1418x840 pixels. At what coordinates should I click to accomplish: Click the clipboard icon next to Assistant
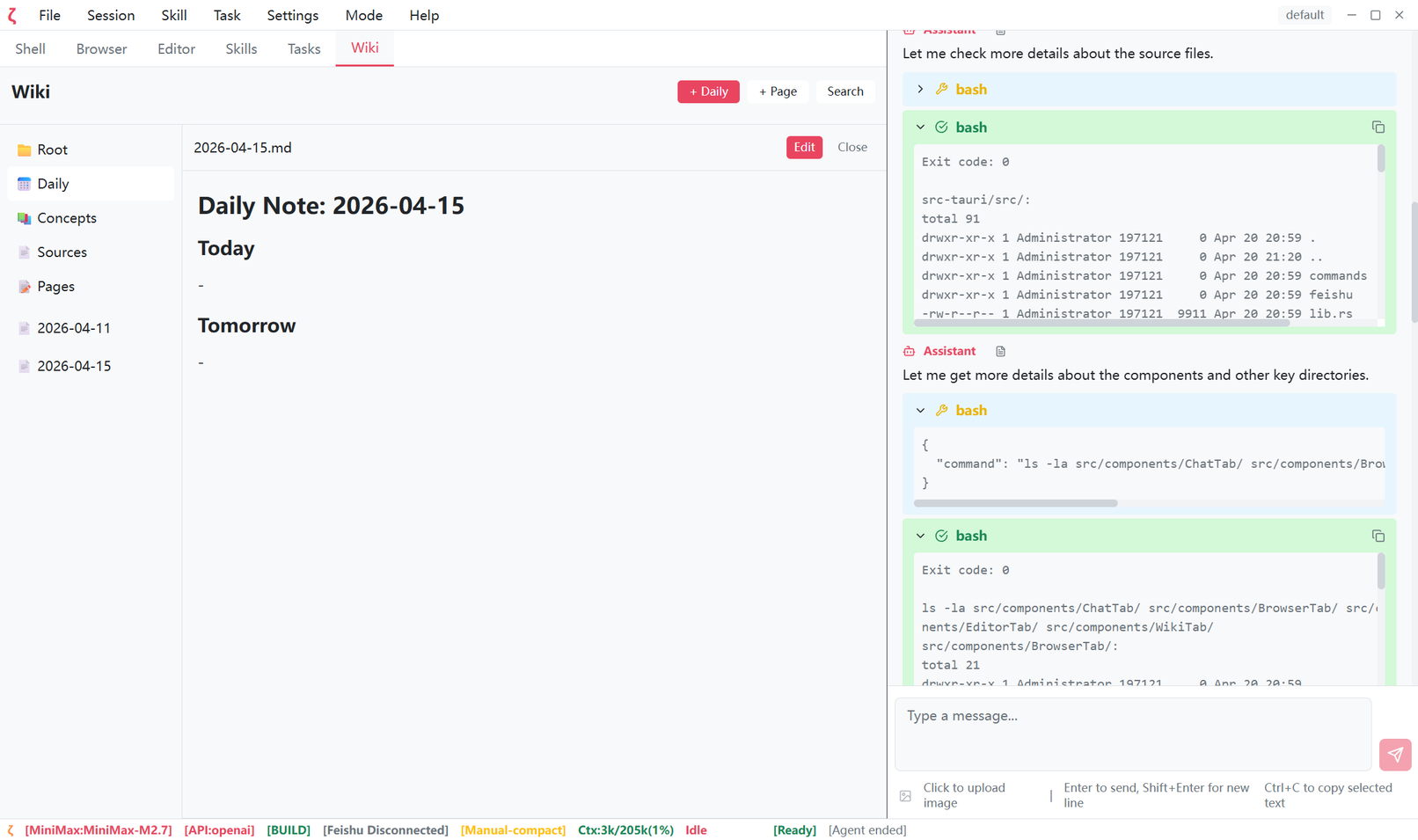point(1000,351)
